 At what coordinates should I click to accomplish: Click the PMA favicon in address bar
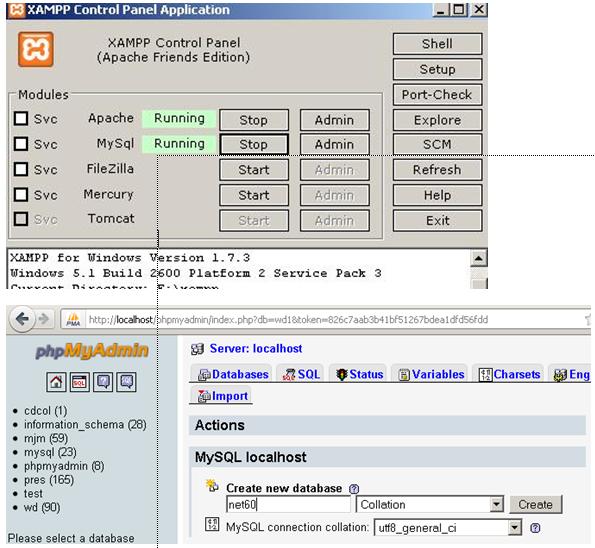(x=73, y=320)
